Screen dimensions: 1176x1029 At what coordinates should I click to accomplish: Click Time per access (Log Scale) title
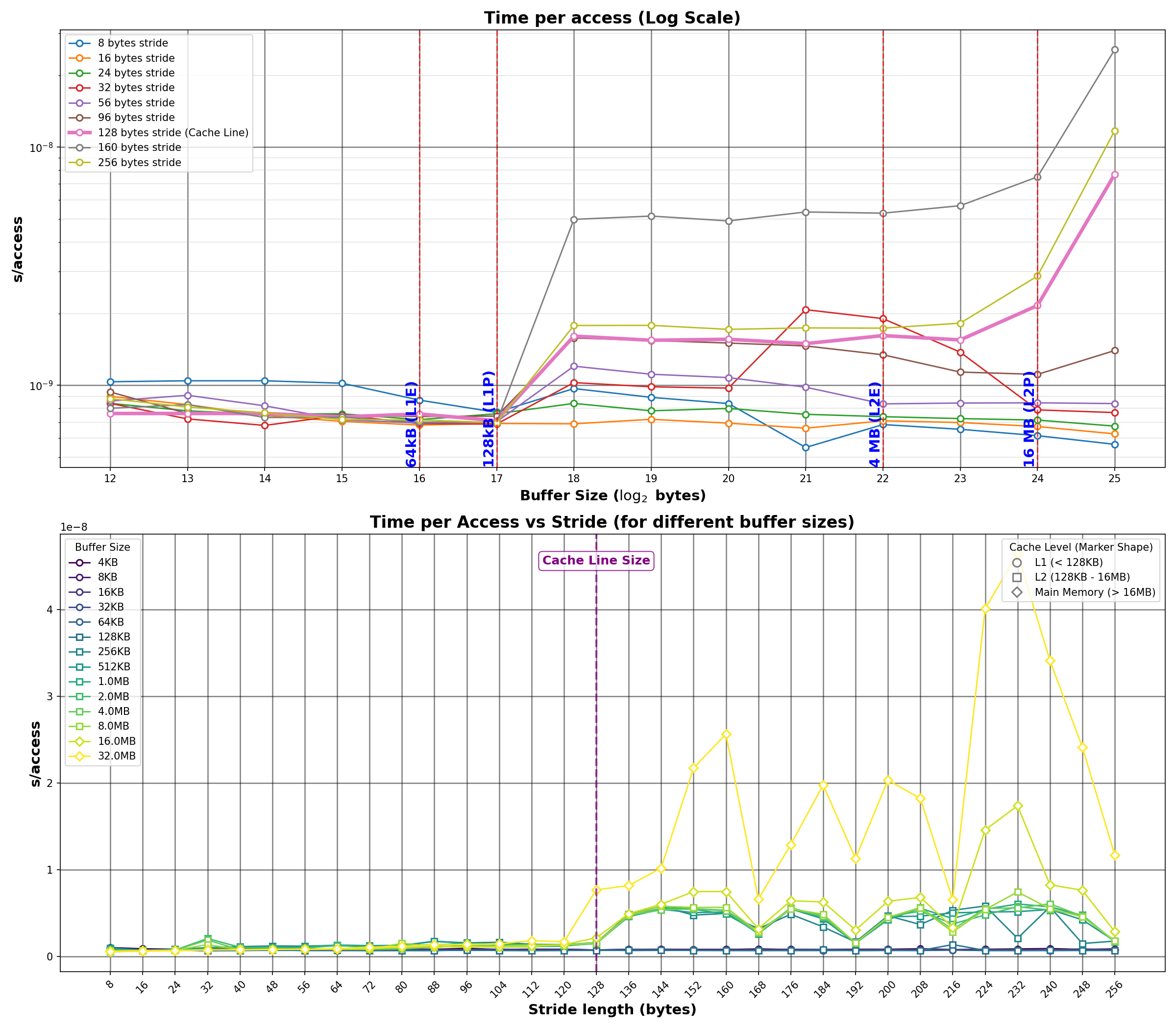point(612,18)
